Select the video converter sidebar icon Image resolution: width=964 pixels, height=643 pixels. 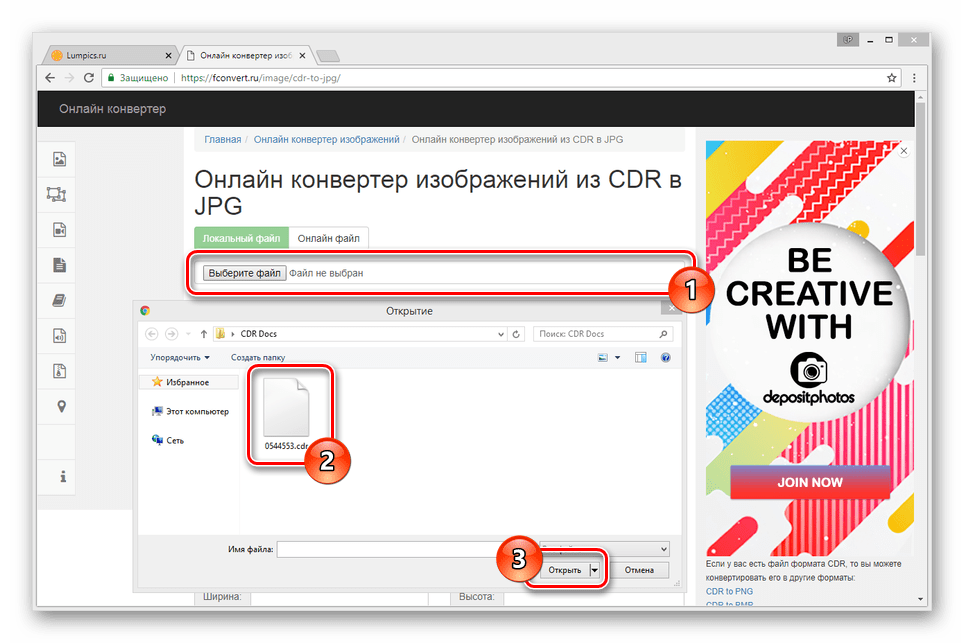pos(59,230)
